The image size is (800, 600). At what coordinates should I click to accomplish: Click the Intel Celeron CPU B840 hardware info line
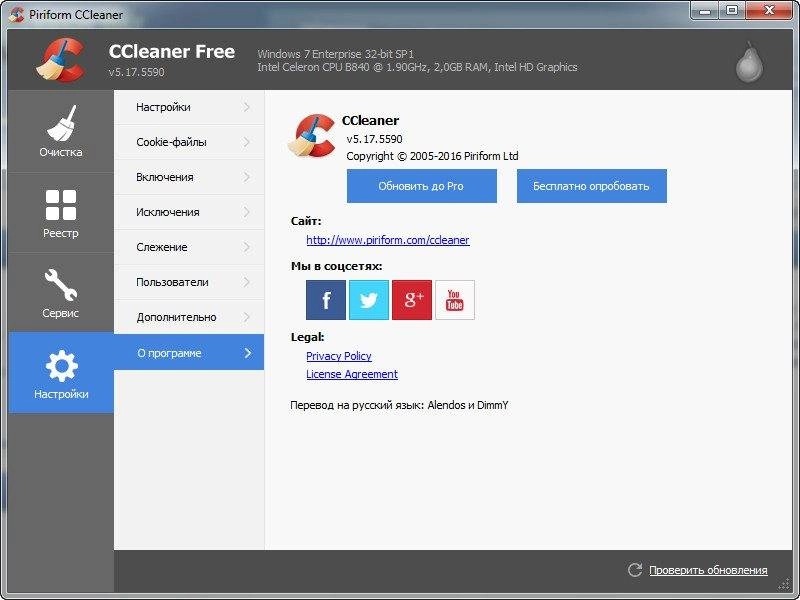(x=417, y=67)
